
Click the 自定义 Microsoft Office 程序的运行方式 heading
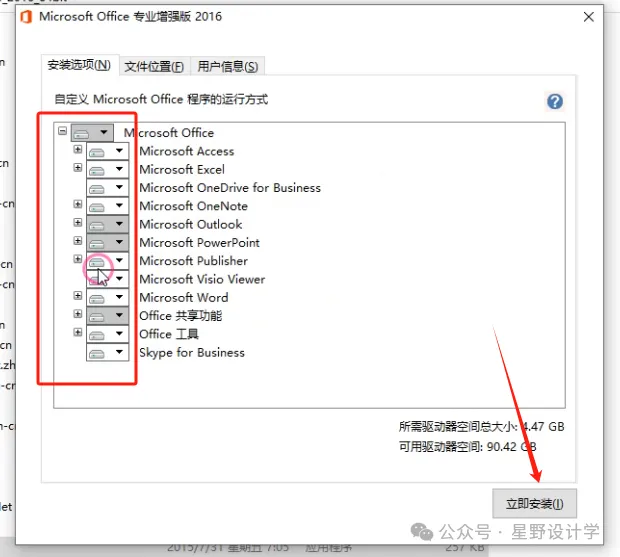coord(161,99)
